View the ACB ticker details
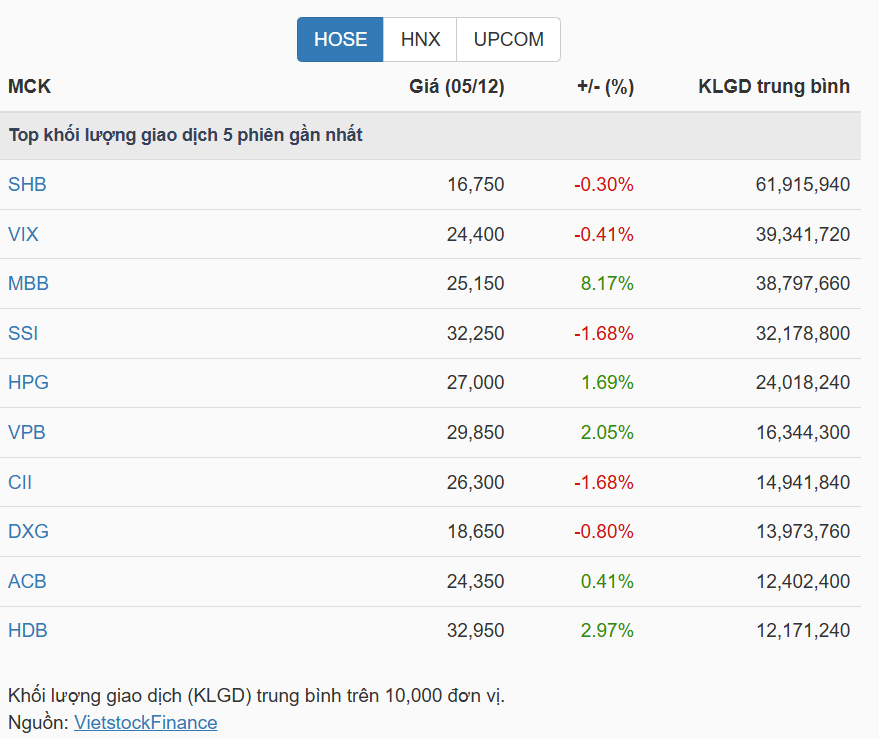Screen dimensions: 879x739 click(x=27, y=581)
